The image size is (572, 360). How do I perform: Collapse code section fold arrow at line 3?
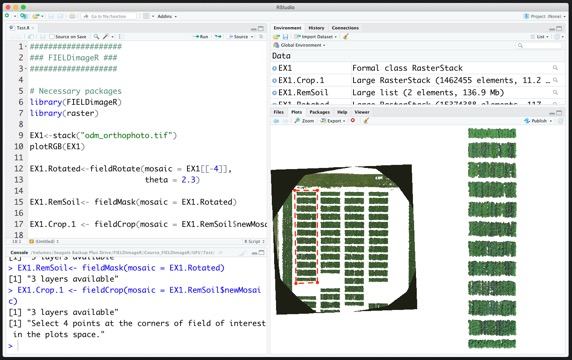coord(26,69)
